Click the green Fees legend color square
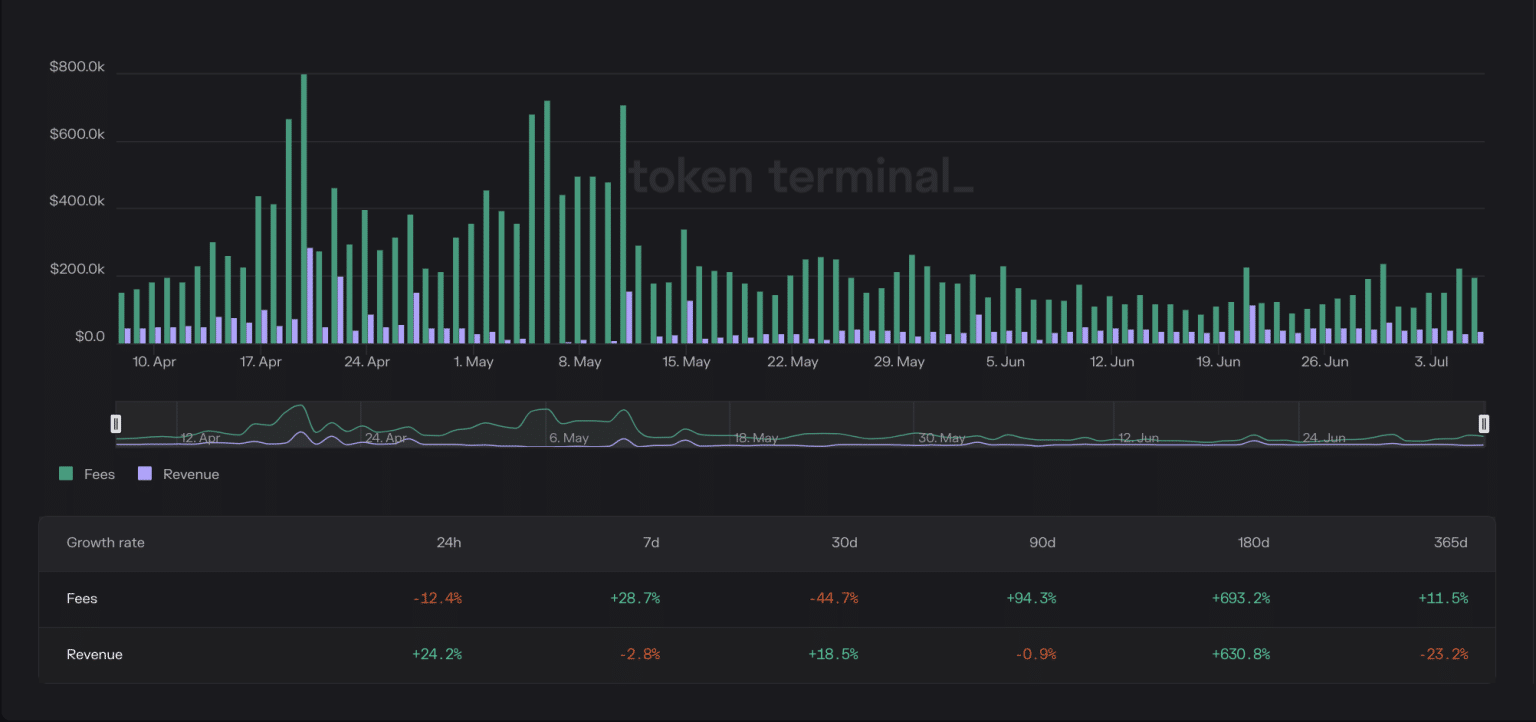Screen dimensions: 1536x722 (x=66, y=474)
